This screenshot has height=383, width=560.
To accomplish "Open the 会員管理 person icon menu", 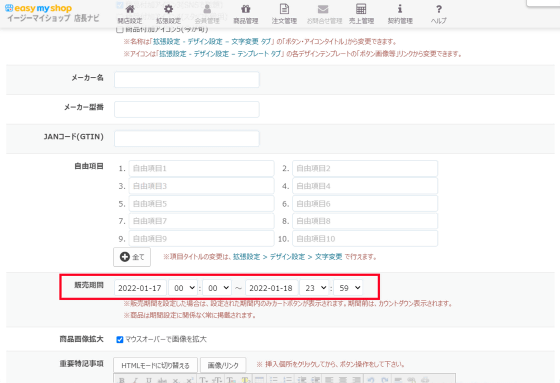I will [x=207, y=14].
